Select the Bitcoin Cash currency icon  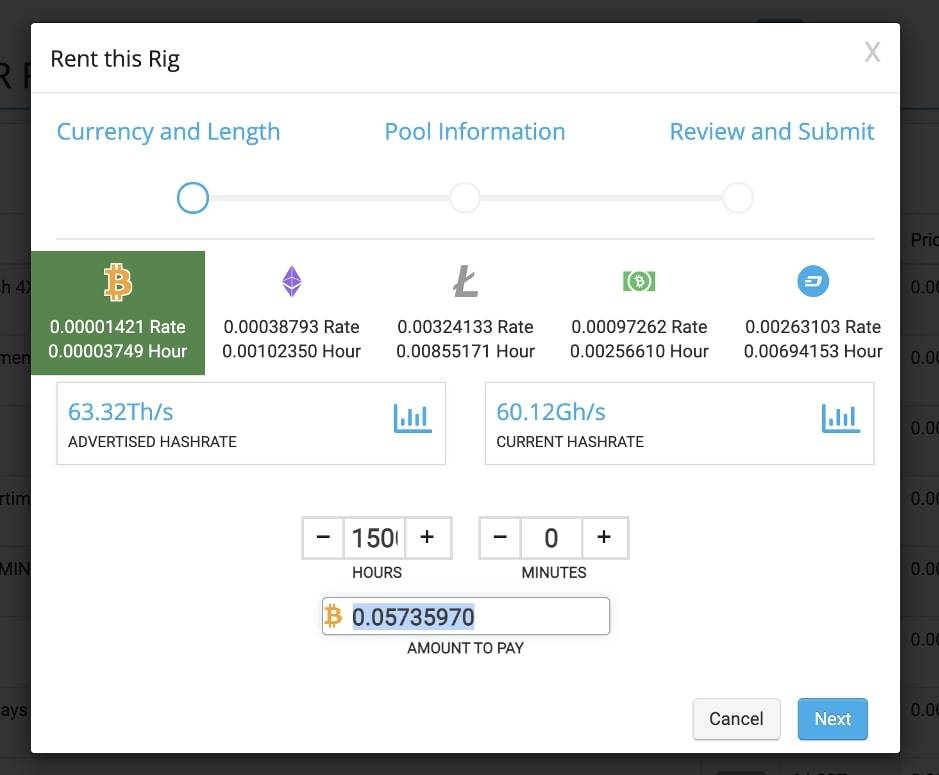(639, 282)
